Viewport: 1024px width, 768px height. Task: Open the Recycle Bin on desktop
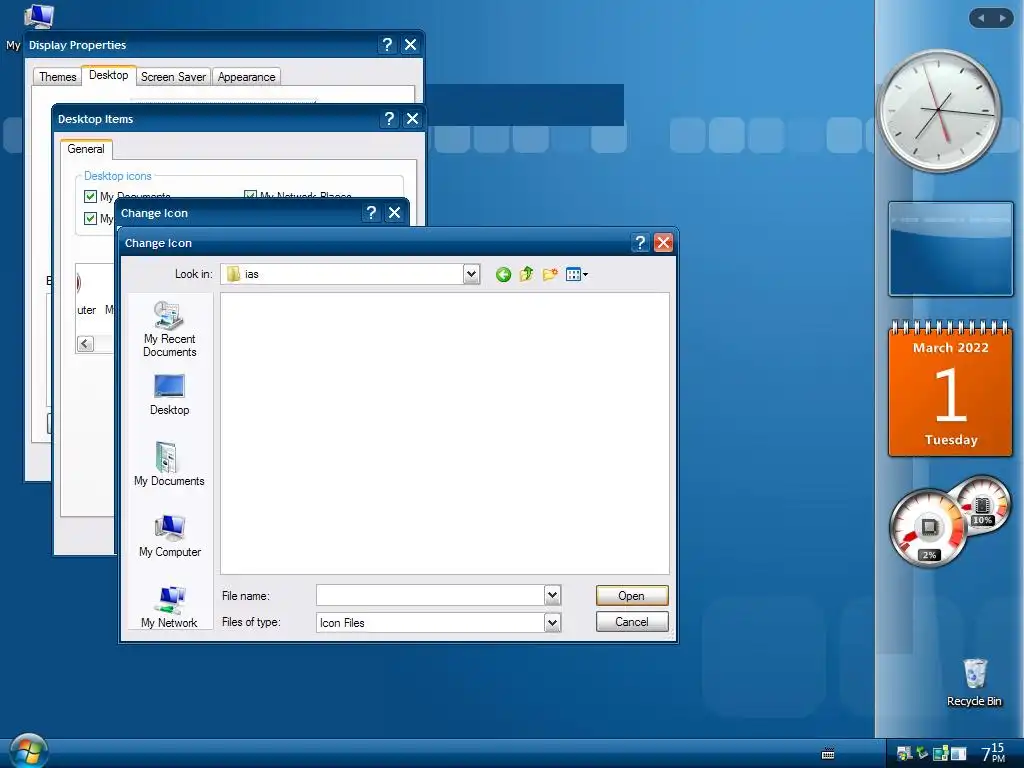click(x=974, y=682)
